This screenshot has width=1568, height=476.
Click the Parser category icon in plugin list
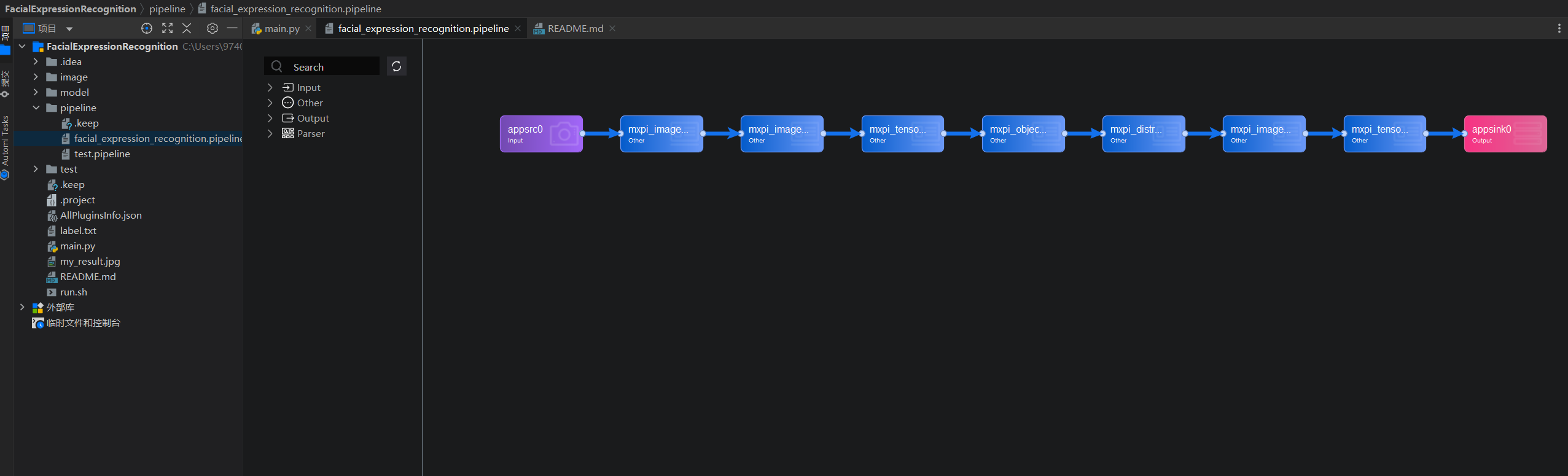coord(287,133)
